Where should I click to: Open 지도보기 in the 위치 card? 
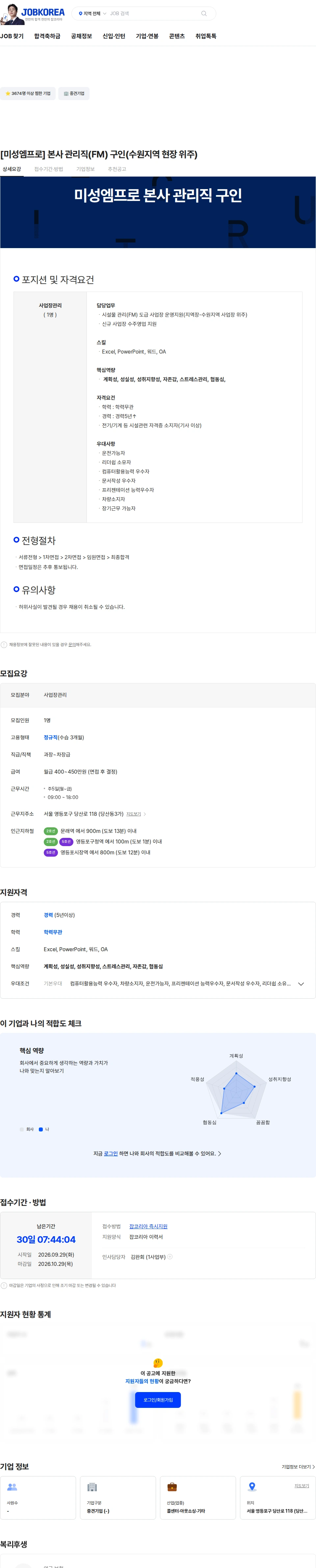302,1486
